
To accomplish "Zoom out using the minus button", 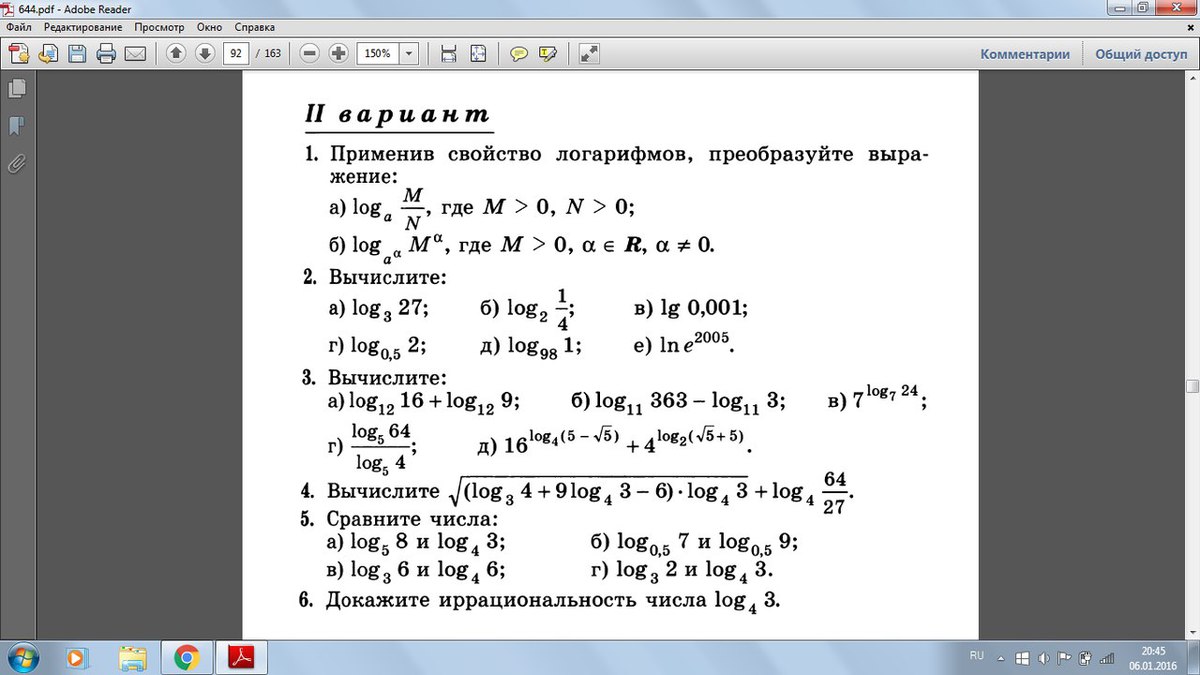I will (x=310, y=54).
